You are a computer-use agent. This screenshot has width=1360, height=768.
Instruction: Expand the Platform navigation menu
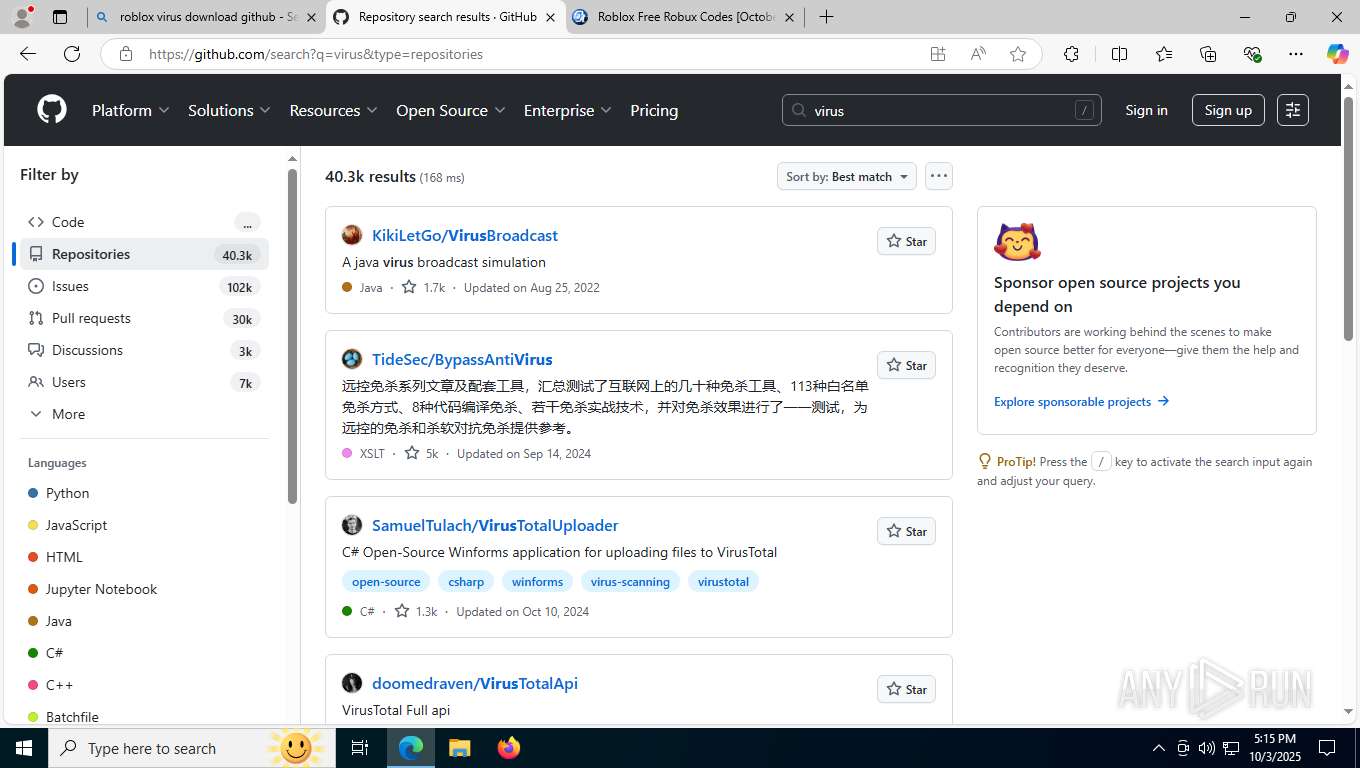[130, 110]
